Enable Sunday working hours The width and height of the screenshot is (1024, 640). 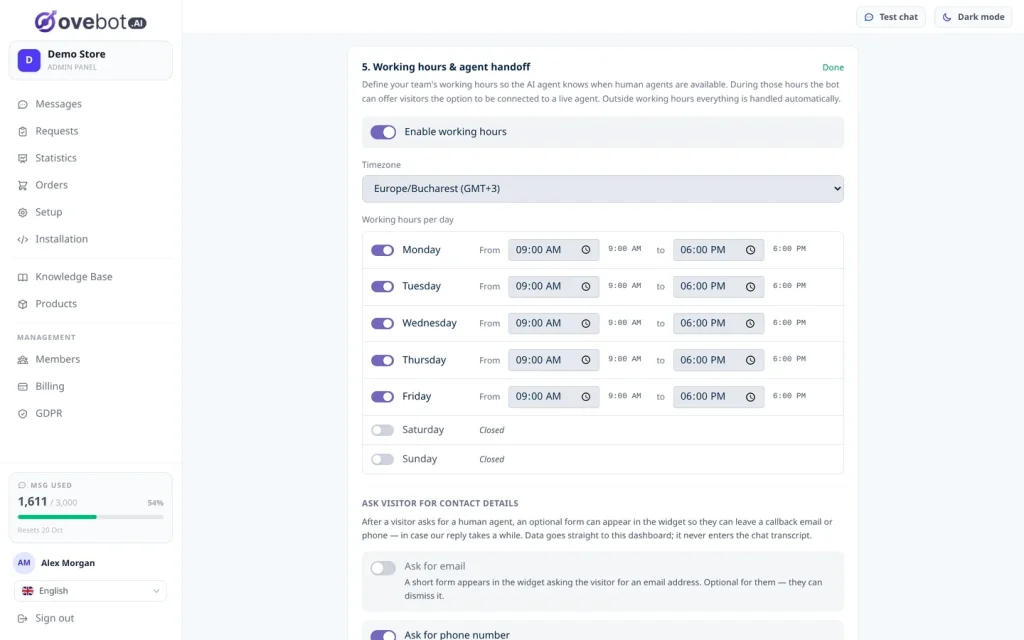click(382, 459)
